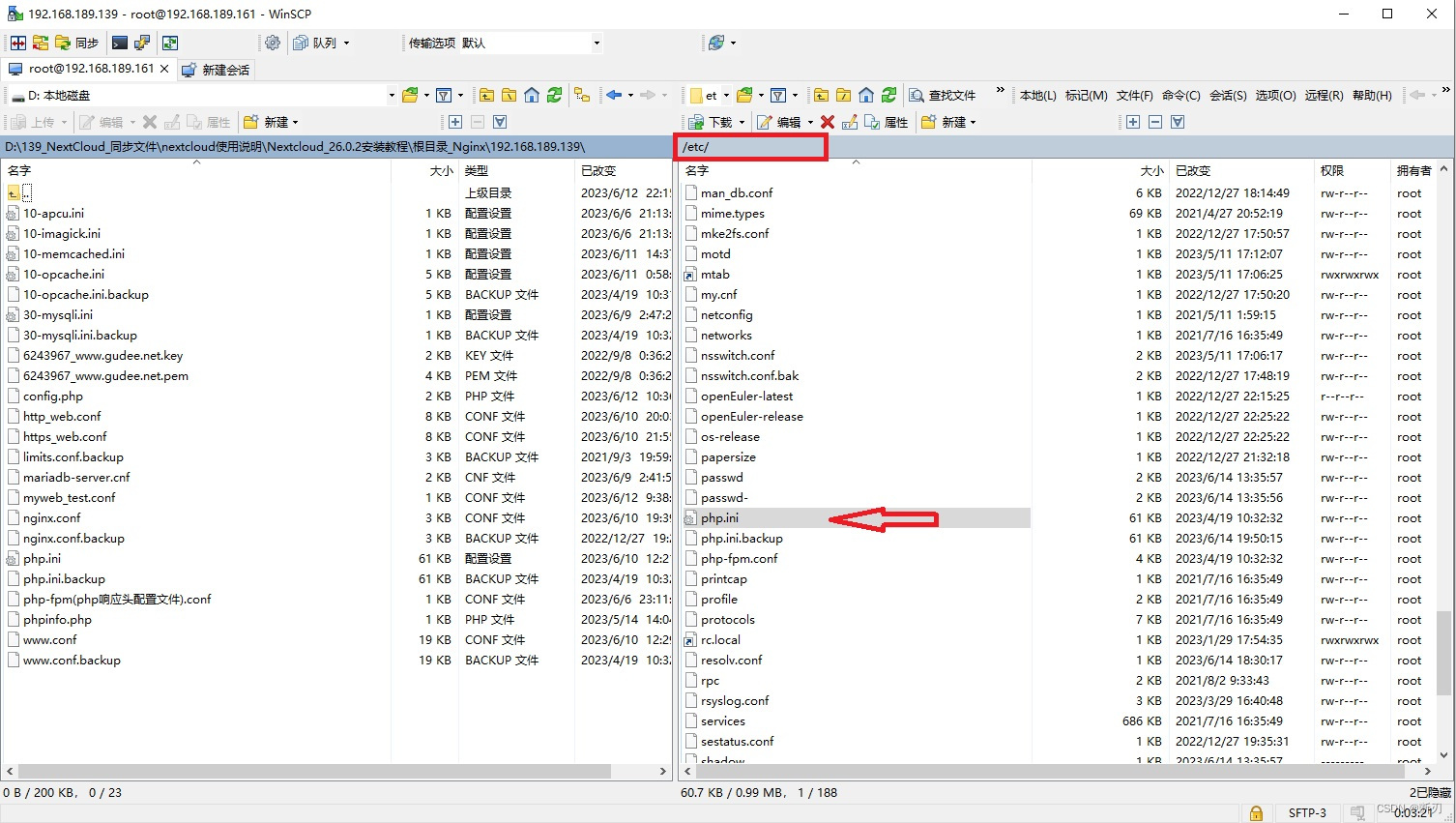Select the php.ini file in the remote panel
Viewport: 1456px width, 823px height.
tap(721, 517)
